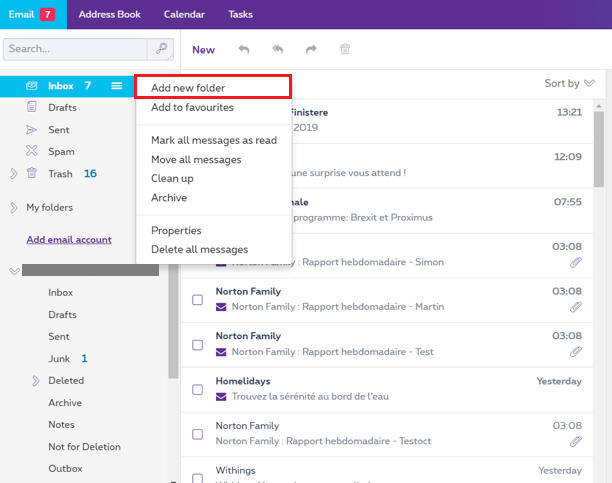
Task: Click the search magnifier icon
Action: click(x=160, y=49)
